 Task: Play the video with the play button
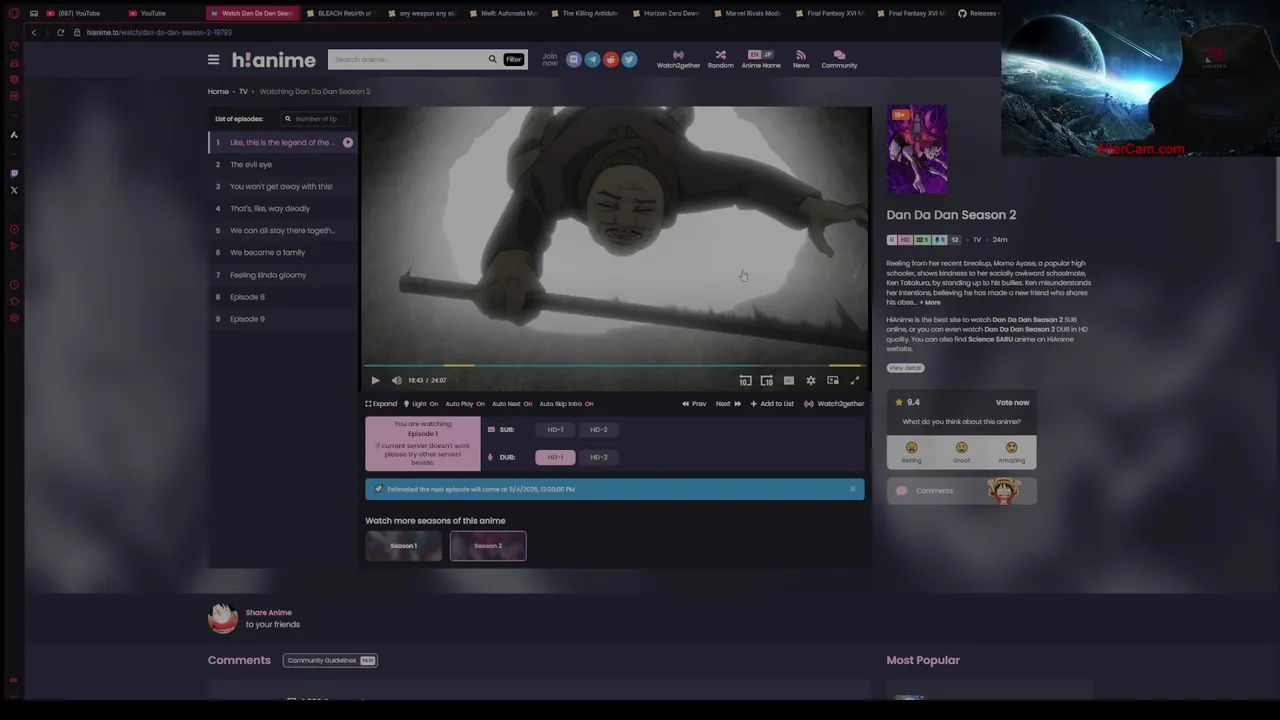point(375,380)
